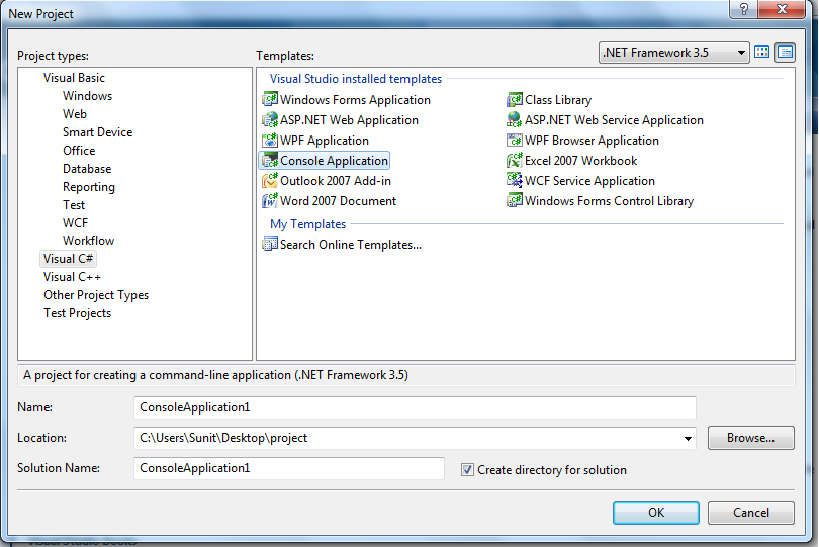Switch to small icons list view

(x=785, y=52)
